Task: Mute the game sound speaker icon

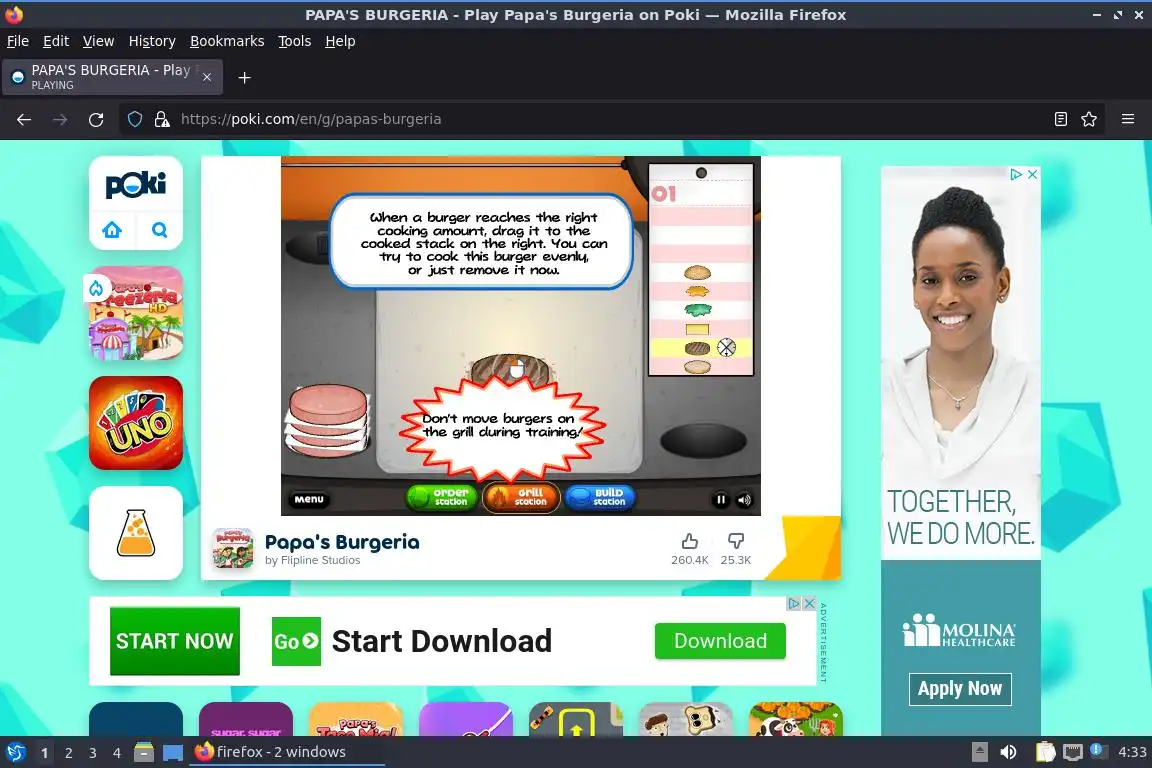Action: coord(744,500)
